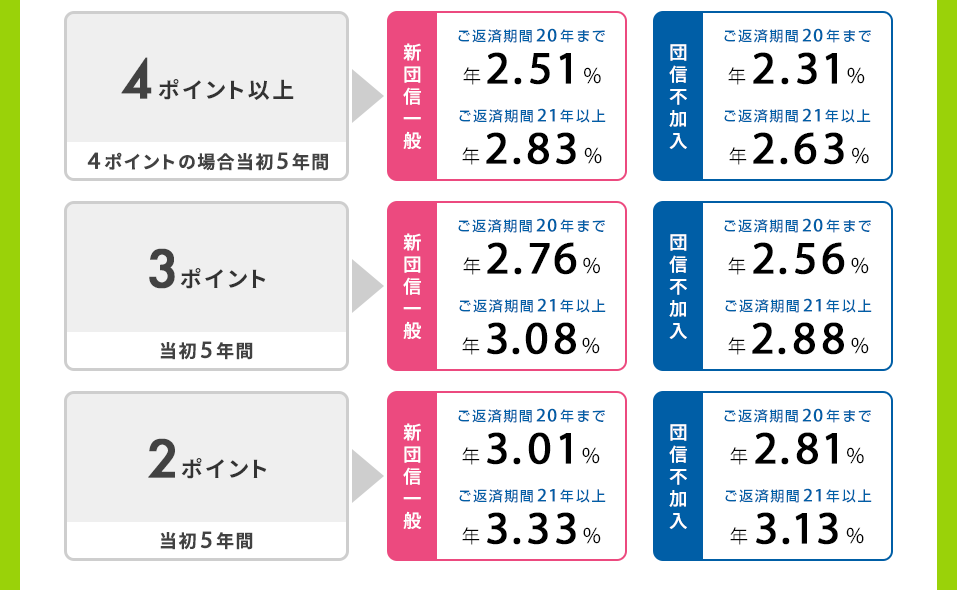
Task: Click the pink 新団信一般 label in middle row
Action: [412, 286]
